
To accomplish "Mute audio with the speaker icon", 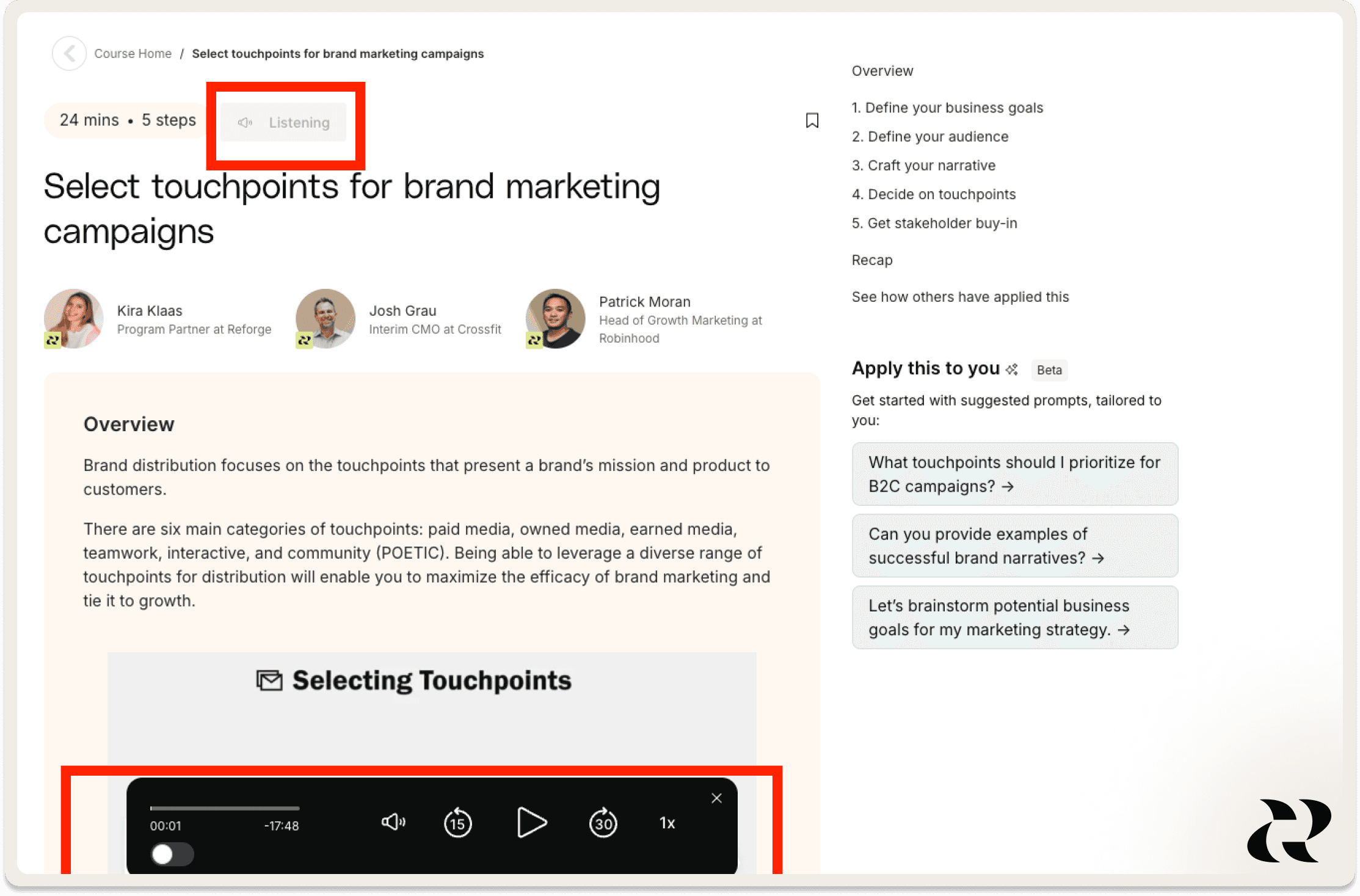I will pyautogui.click(x=393, y=822).
